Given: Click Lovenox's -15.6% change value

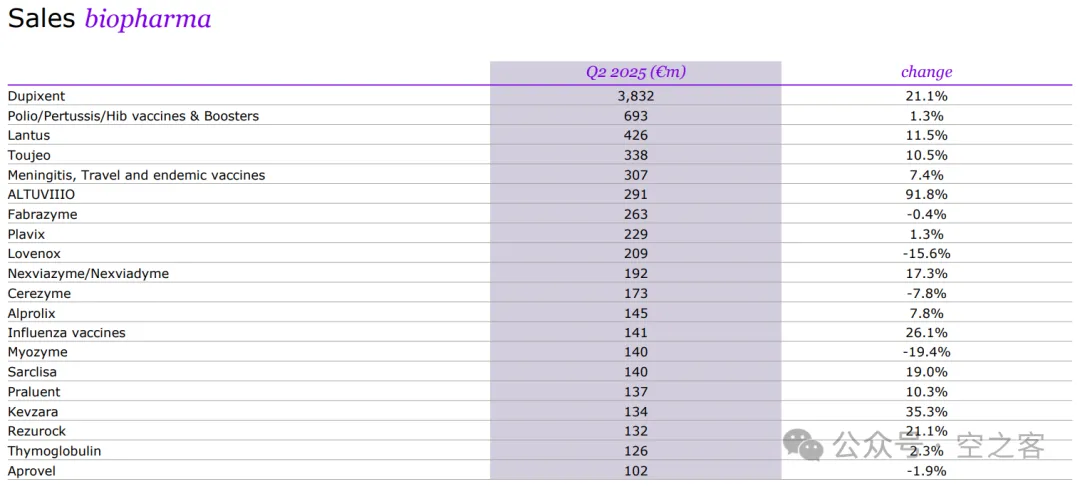Looking at the screenshot, I should pos(926,254).
